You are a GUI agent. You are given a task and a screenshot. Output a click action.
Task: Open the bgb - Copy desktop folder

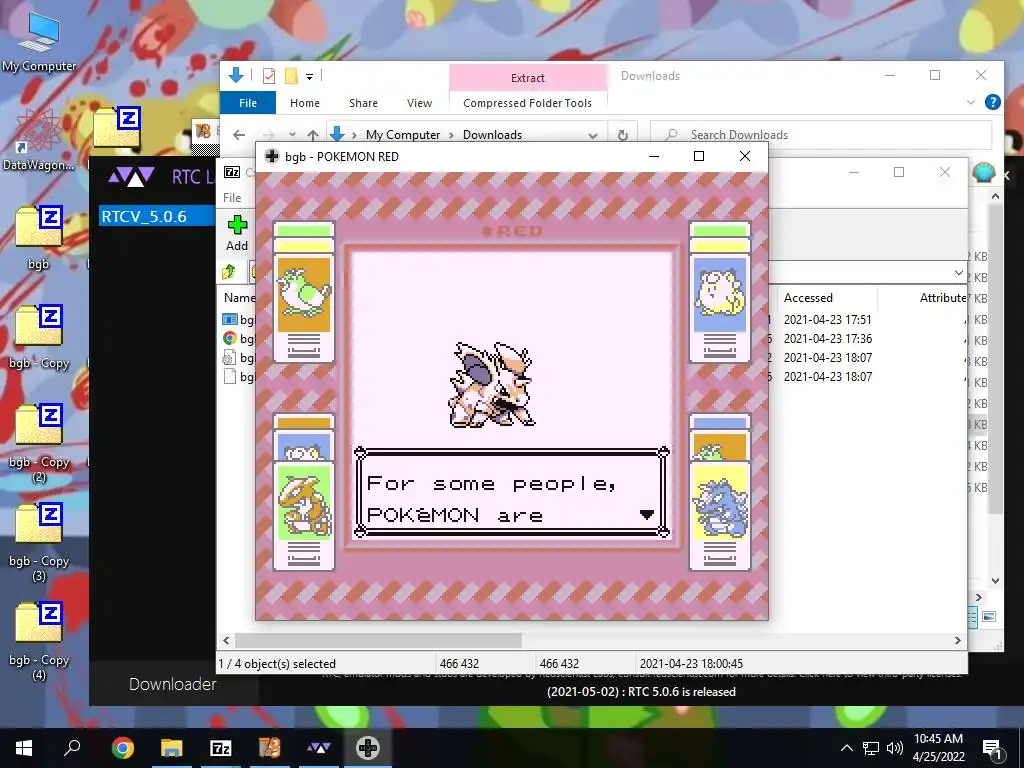[x=39, y=336]
